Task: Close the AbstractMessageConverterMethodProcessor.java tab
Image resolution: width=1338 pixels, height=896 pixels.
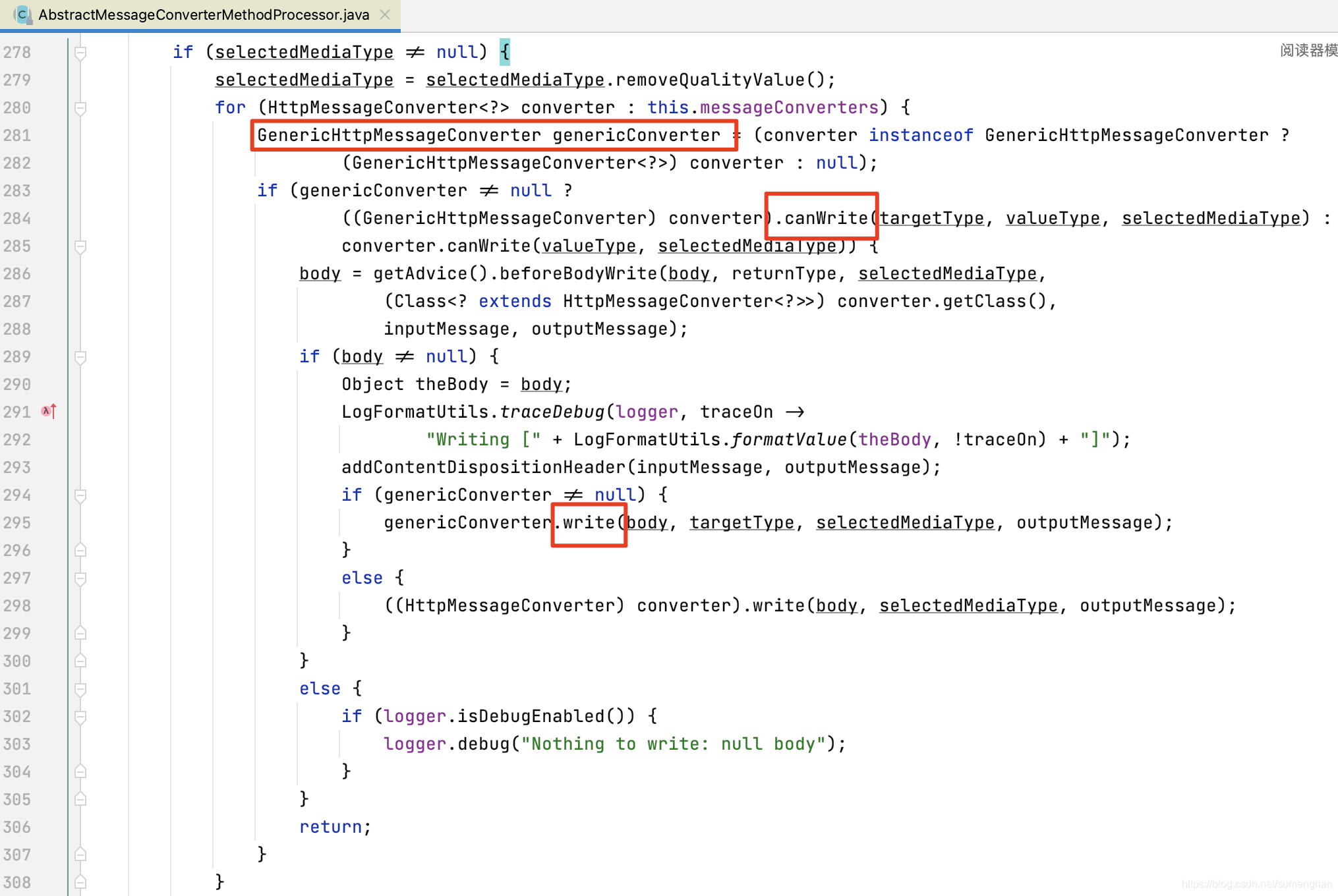Action: click(386, 14)
